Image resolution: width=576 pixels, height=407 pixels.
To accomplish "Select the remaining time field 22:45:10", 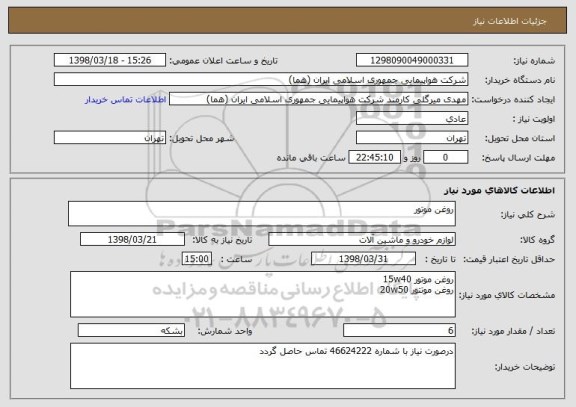I will tap(374, 158).
